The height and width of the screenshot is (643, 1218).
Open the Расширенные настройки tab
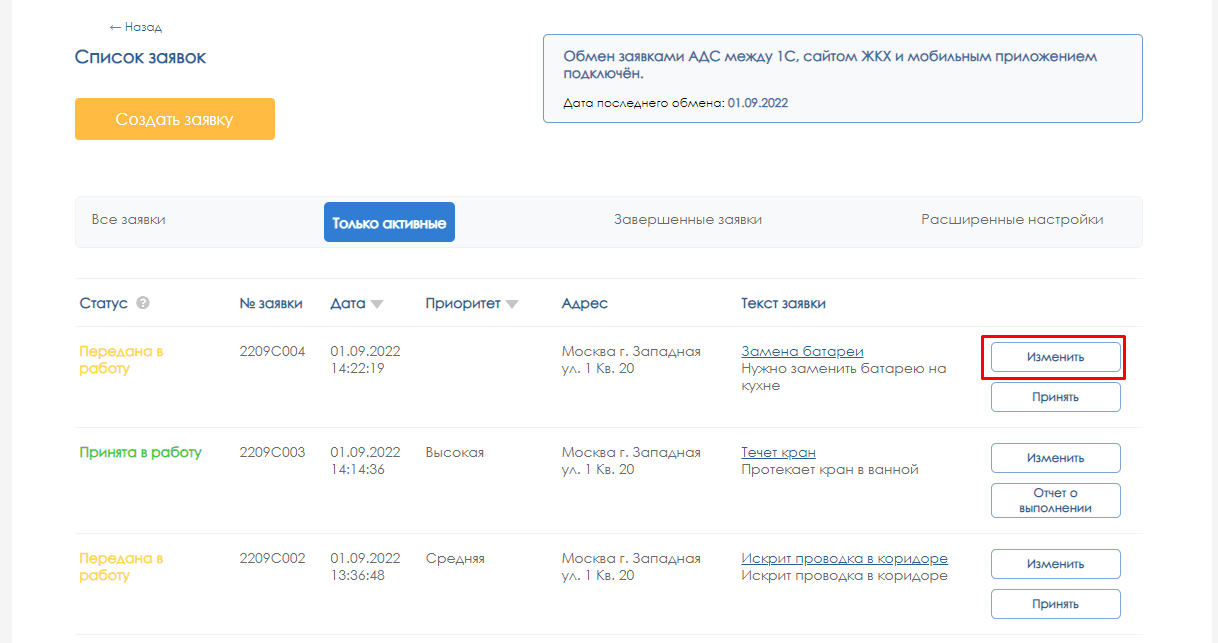point(1012,220)
